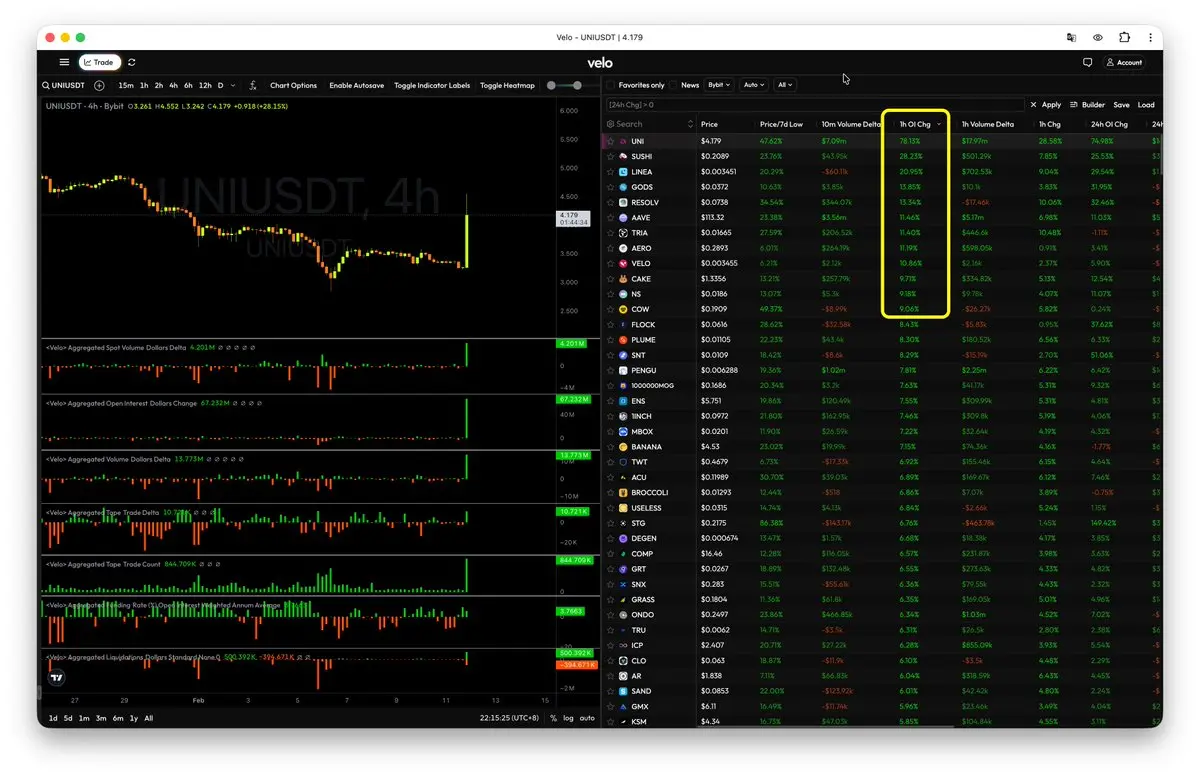1200x777 pixels.
Task: Open the hamburger menu in Velo header
Action: click(64, 62)
